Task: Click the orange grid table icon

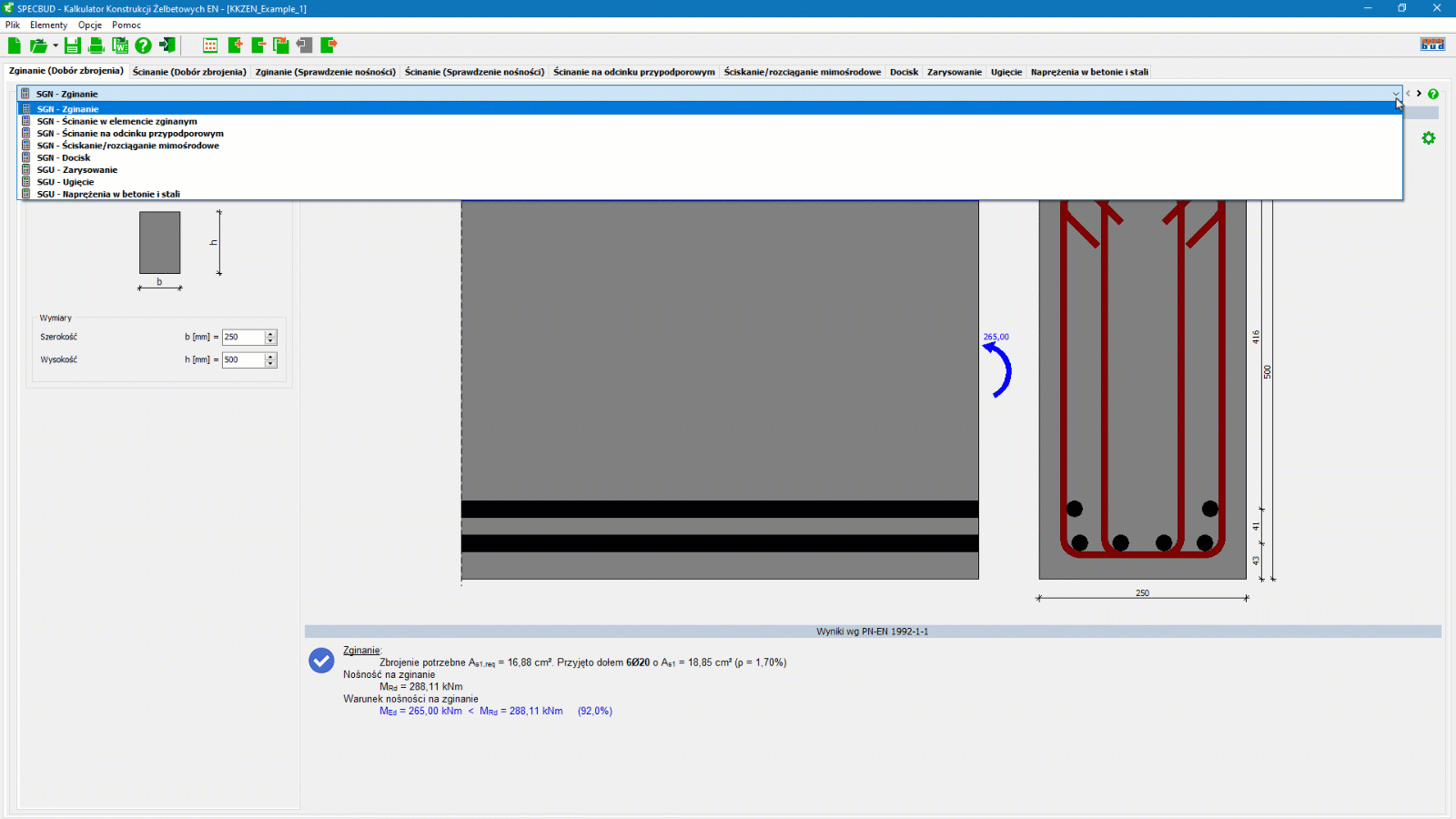Action: click(210, 45)
